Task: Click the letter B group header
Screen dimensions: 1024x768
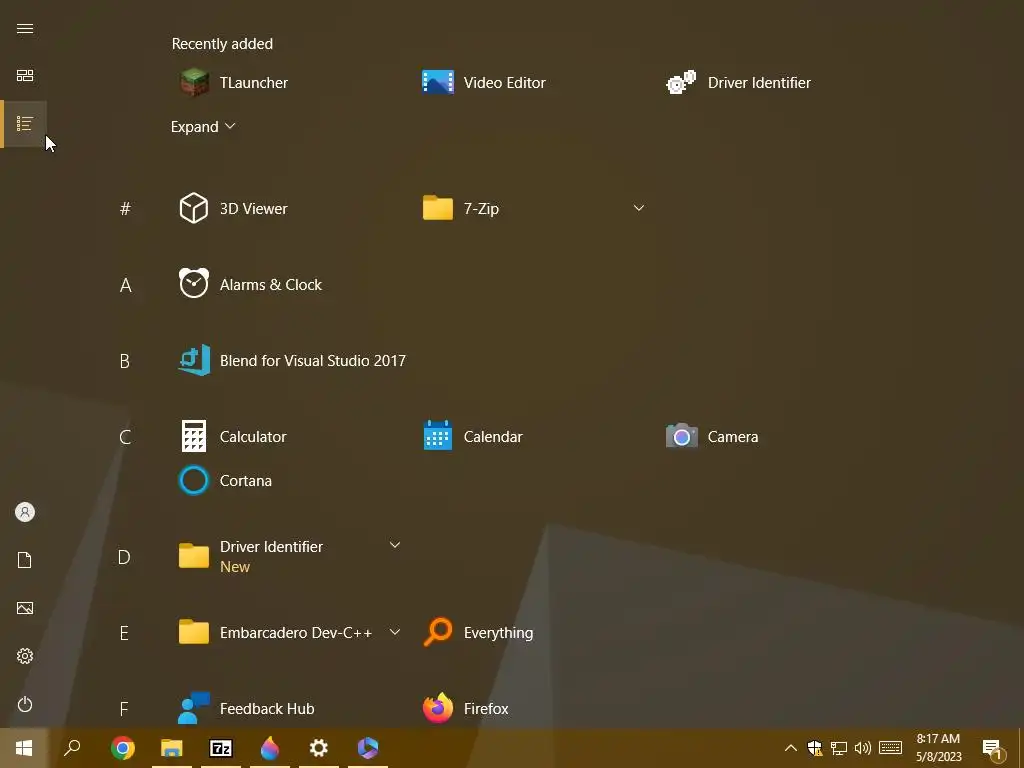Action: pos(125,361)
